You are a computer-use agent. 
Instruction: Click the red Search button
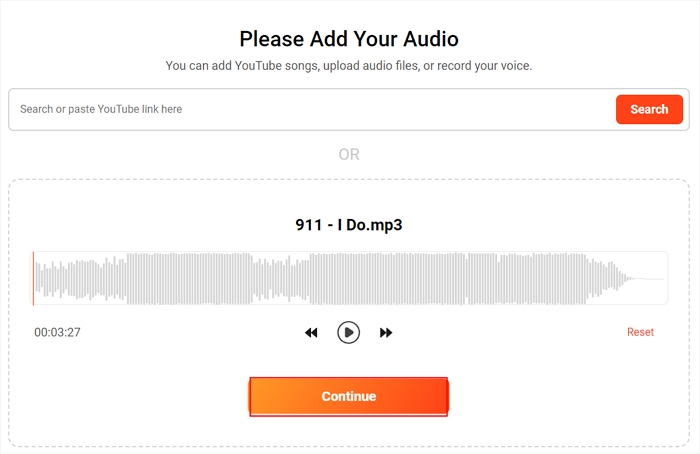pos(649,109)
